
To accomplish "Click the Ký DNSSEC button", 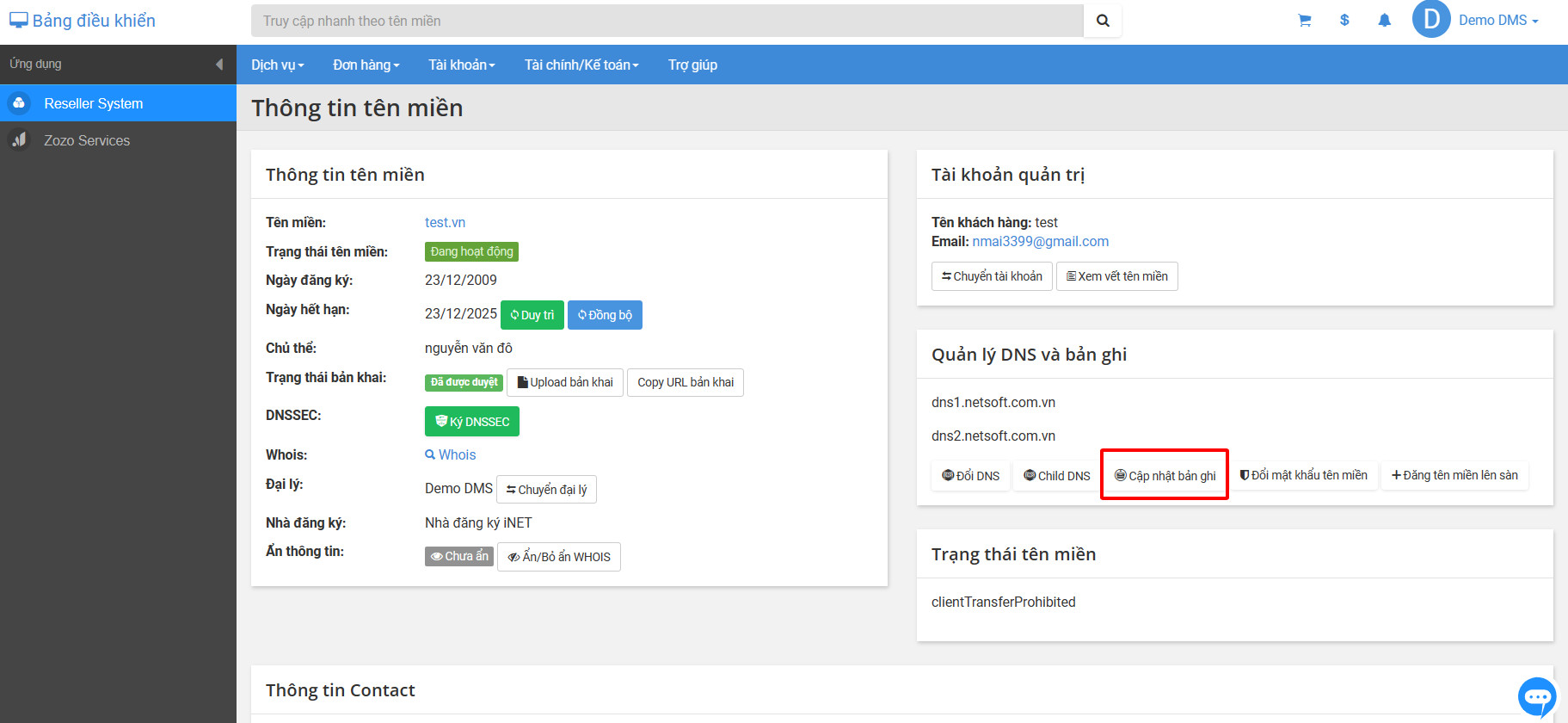I will tap(472, 422).
